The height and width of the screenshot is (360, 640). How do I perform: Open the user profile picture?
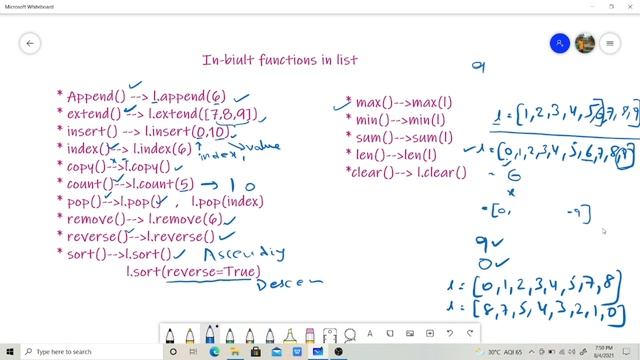[x=585, y=43]
